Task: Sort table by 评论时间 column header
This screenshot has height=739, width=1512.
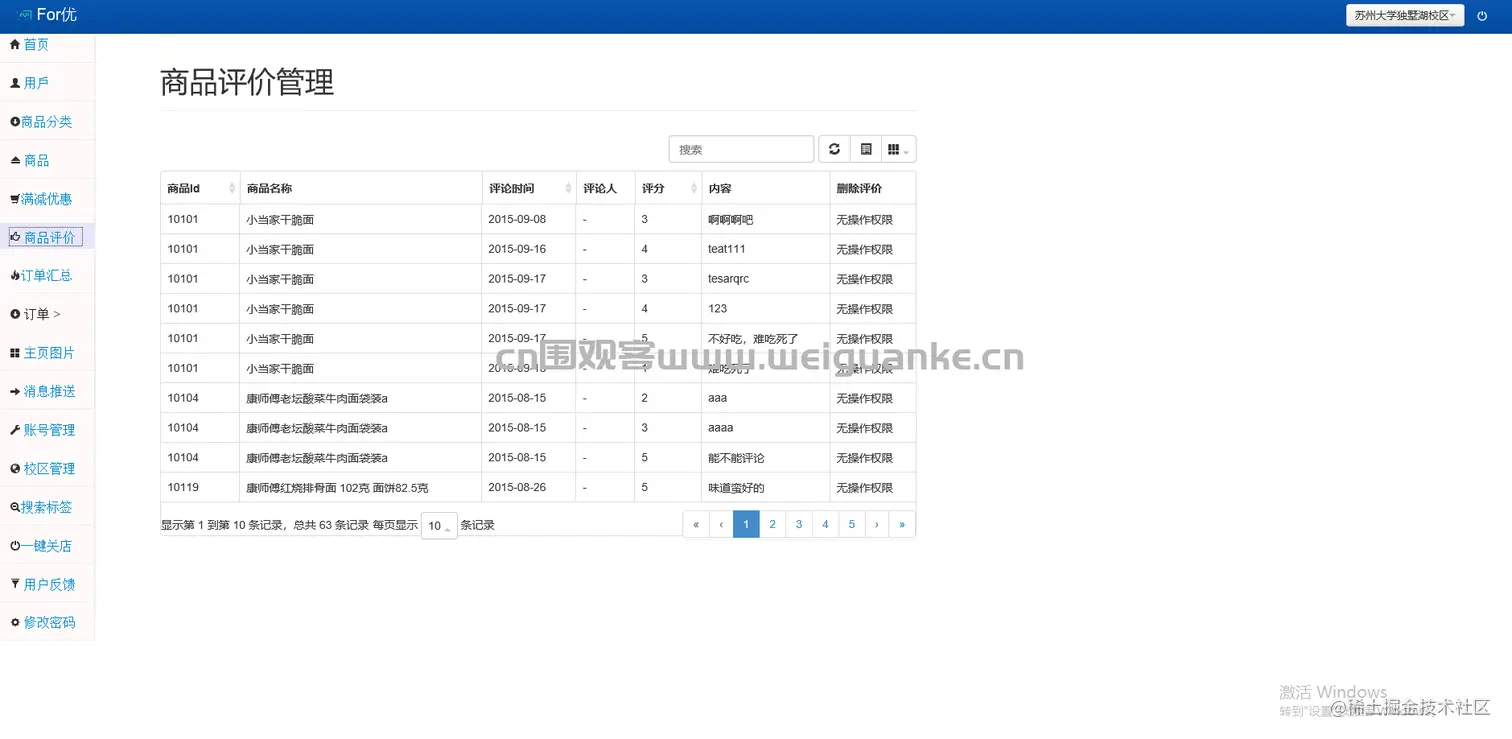Action: tap(529, 188)
